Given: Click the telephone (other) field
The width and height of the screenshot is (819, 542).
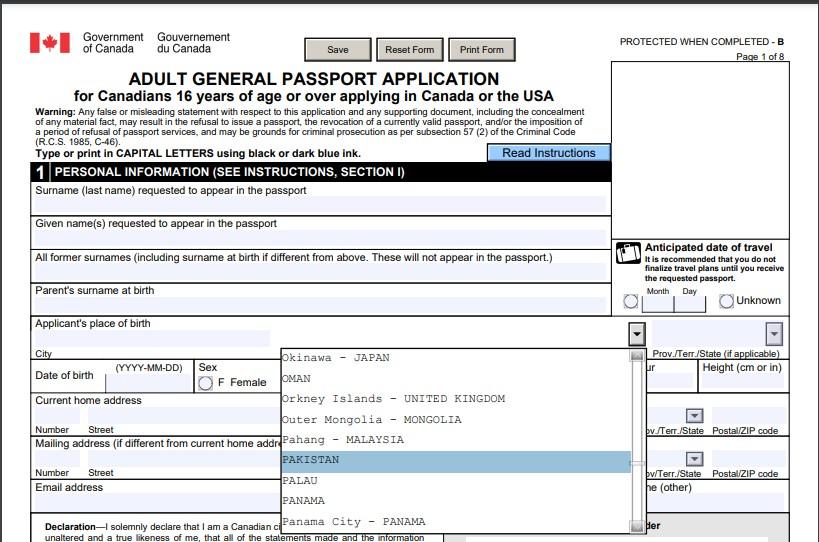Looking at the screenshot, I should click(x=716, y=502).
